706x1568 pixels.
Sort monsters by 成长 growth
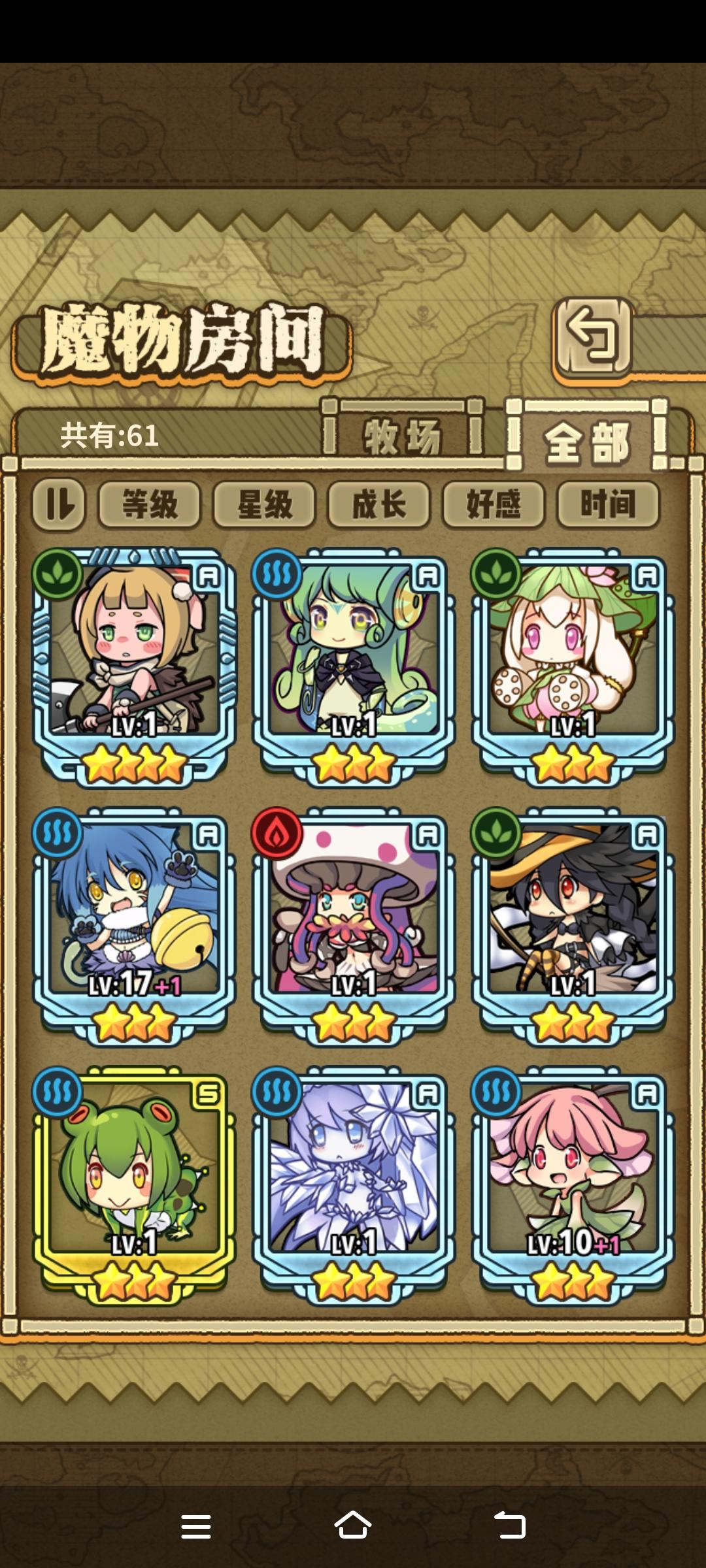[379, 504]
